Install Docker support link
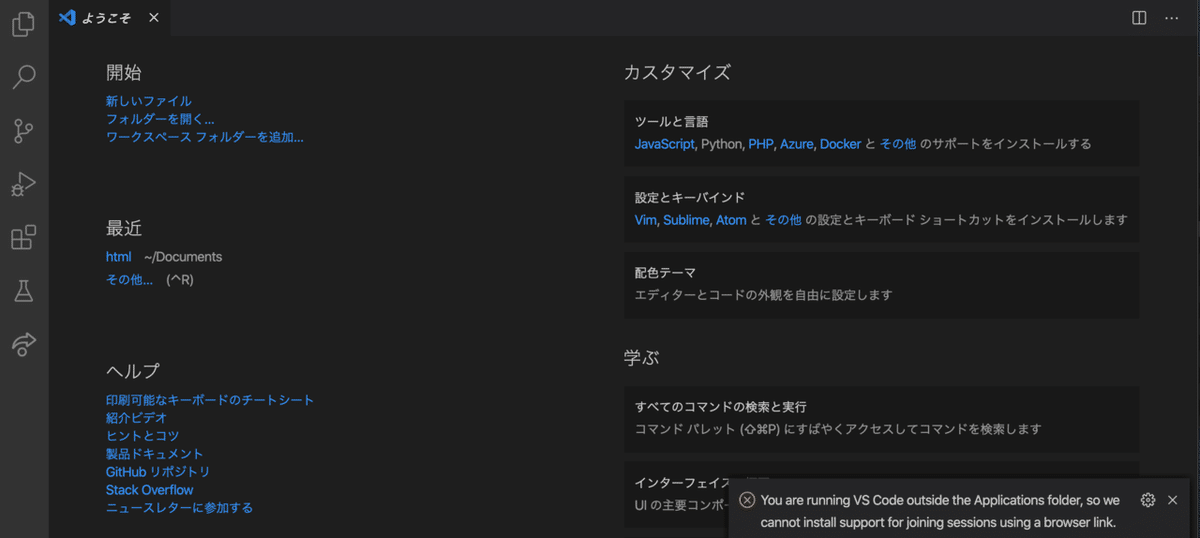The image size is (1200, 538). click(840, 144)
